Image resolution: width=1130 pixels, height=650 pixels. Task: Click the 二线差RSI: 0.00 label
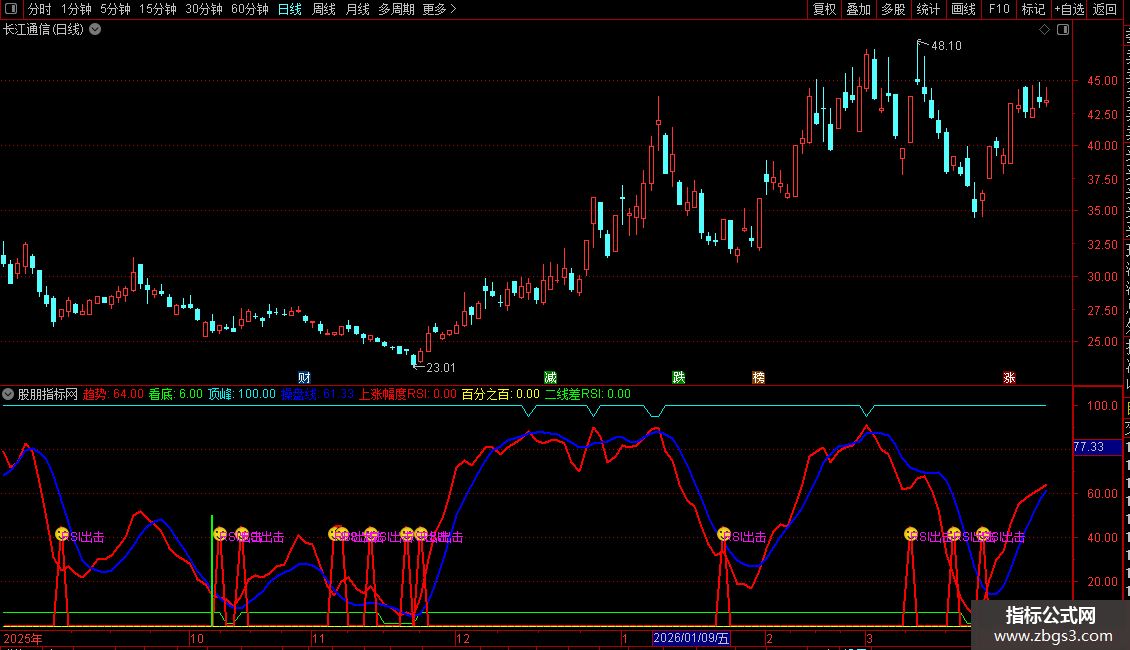[x=587, y=394]
